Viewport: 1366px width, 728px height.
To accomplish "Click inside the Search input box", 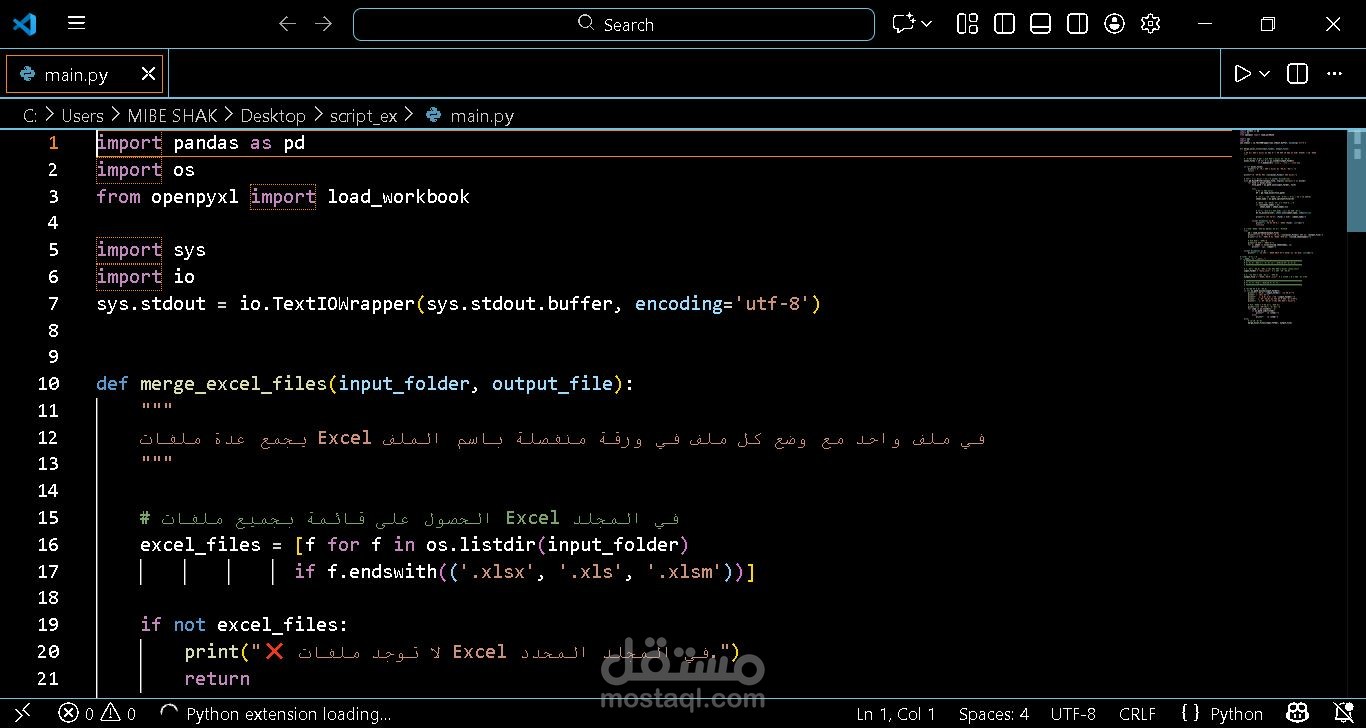I will [614, 24].
